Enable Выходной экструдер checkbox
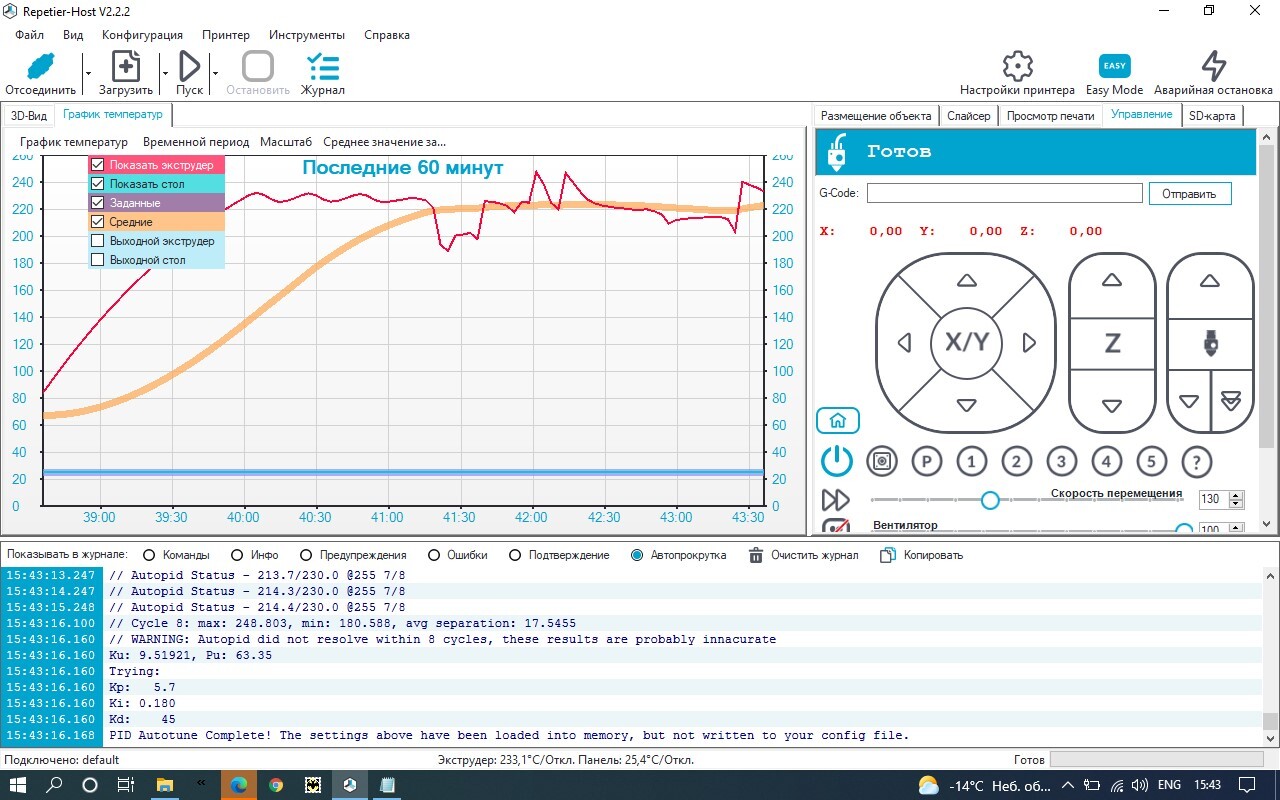Image resolution: width=1280 pixels, height=800 pixels. point(97,241)
